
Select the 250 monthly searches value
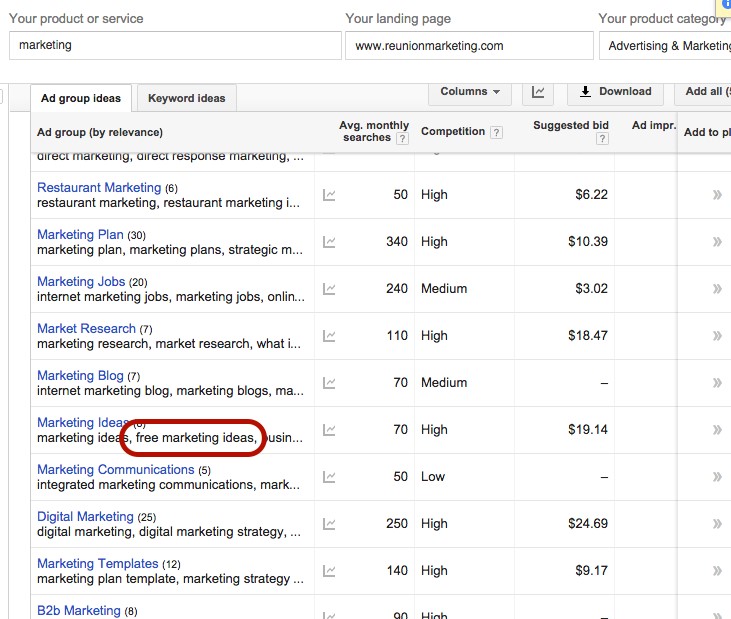pyautogui.click(x=397, y=524)
